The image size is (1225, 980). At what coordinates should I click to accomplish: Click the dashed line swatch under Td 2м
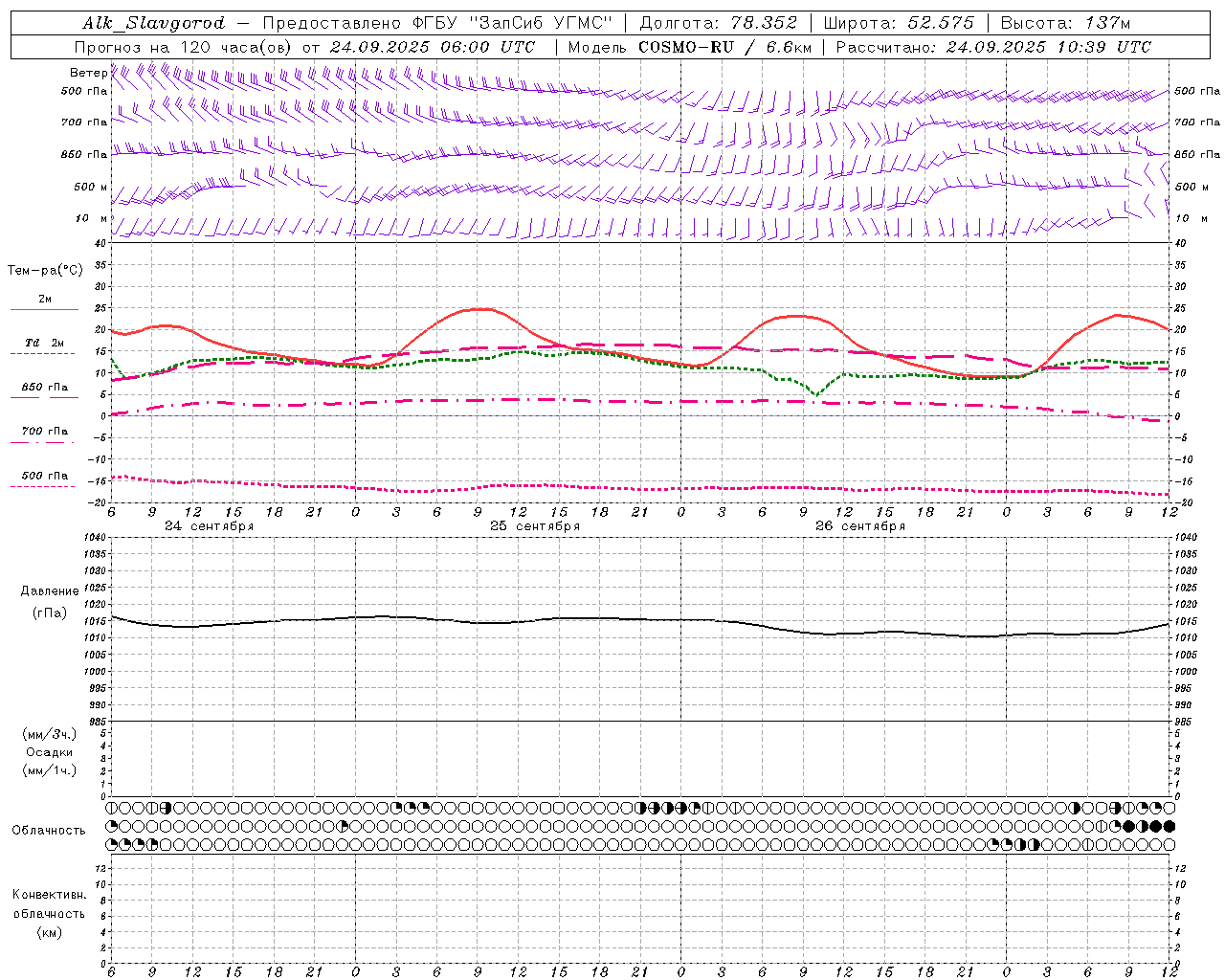42,354
